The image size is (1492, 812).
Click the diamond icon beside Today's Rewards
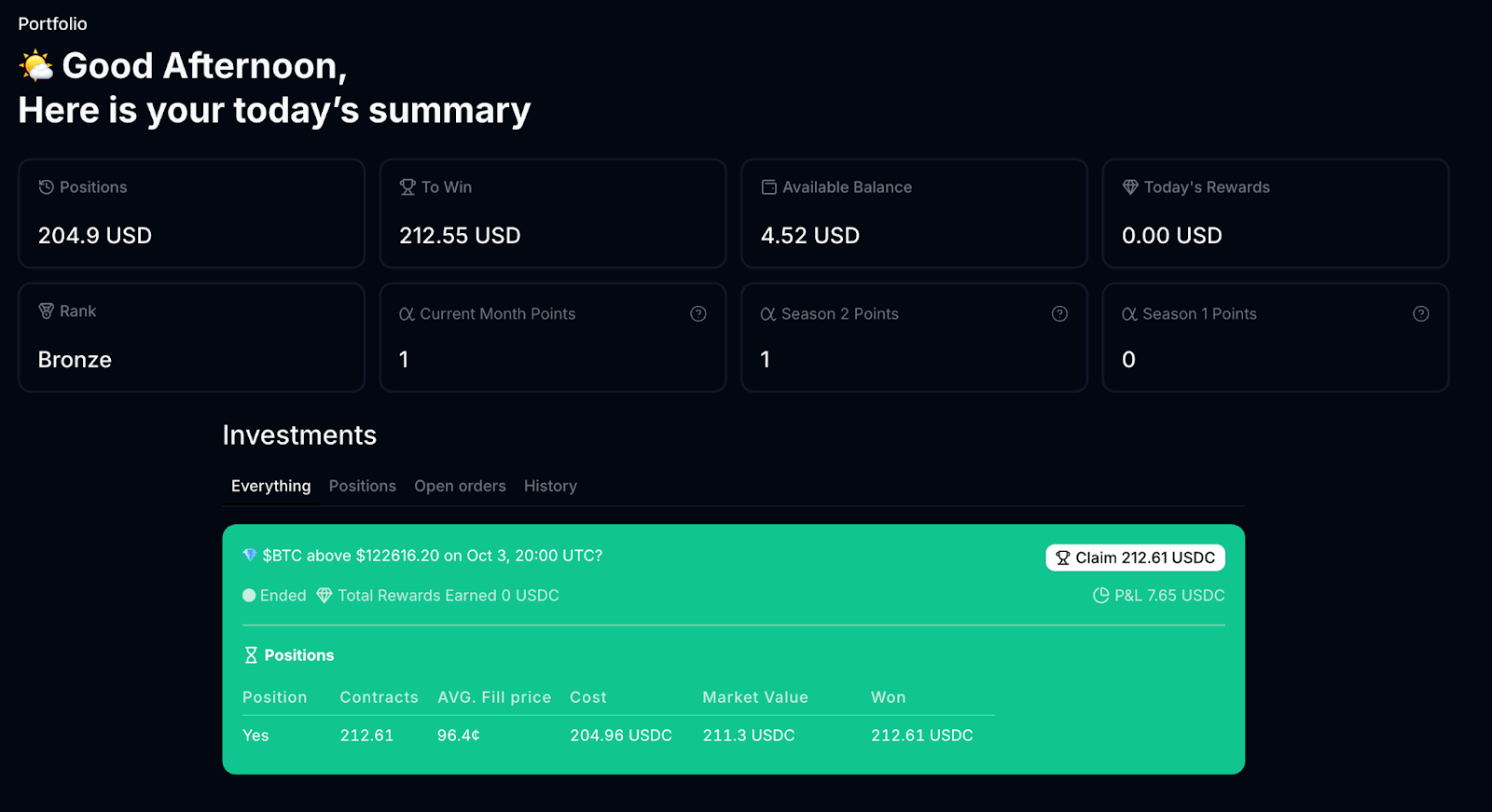pos(1130,187)
